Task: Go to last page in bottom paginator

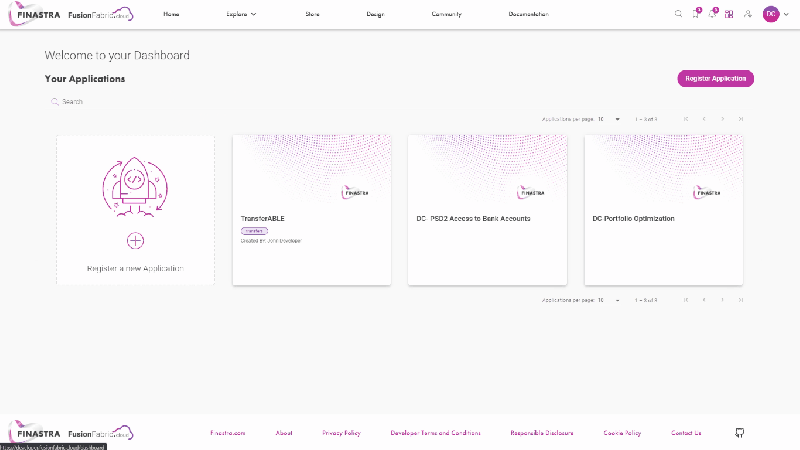Action: [741, 300]
